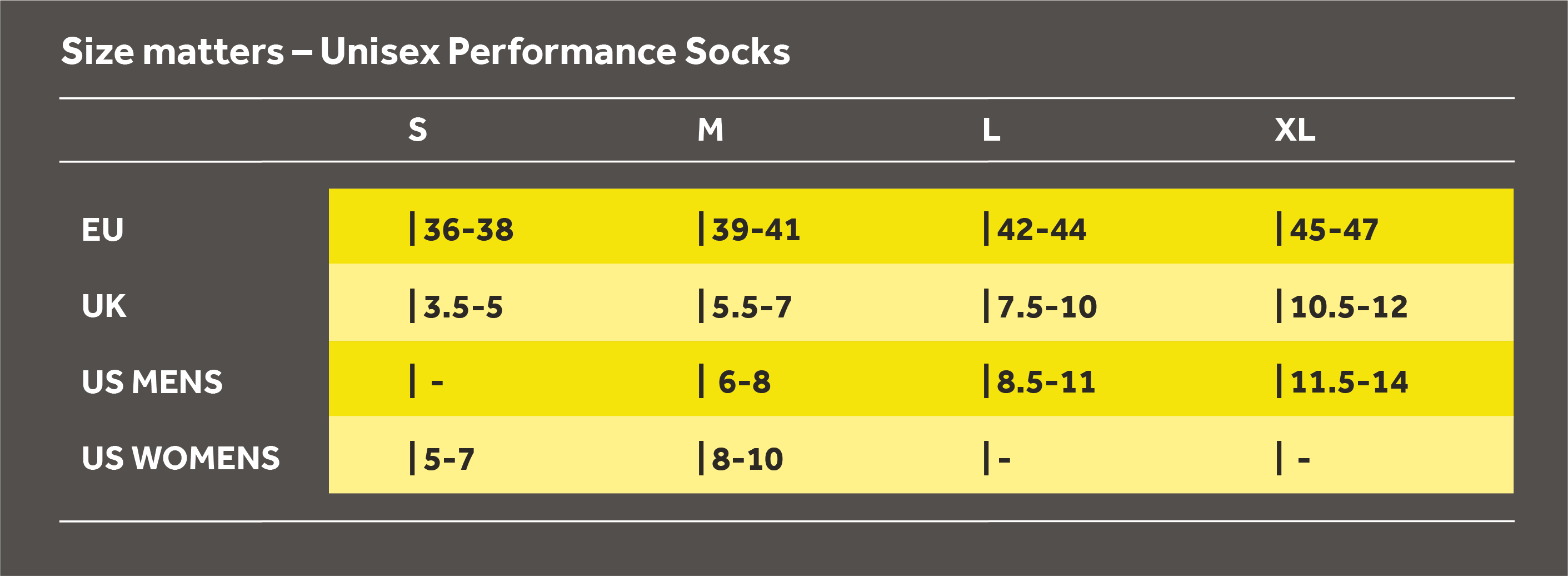Viewport: 1568px width, 576px height.
Task: Click the EU 36-38 size cell
Action: pyautogui.click(x=467, y=230)
